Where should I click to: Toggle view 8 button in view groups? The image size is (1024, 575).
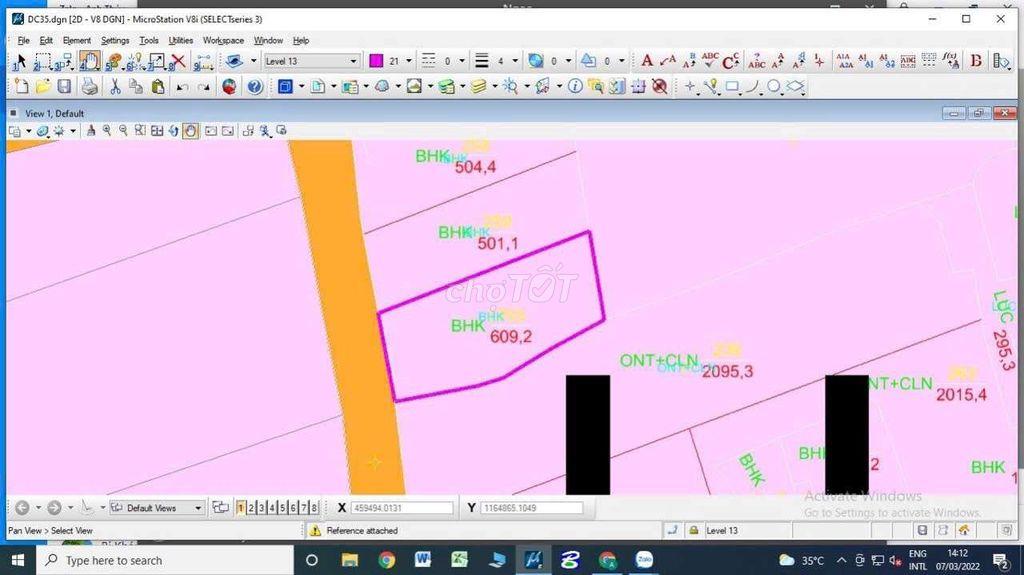pyautogui.click(x=314, y=508)
